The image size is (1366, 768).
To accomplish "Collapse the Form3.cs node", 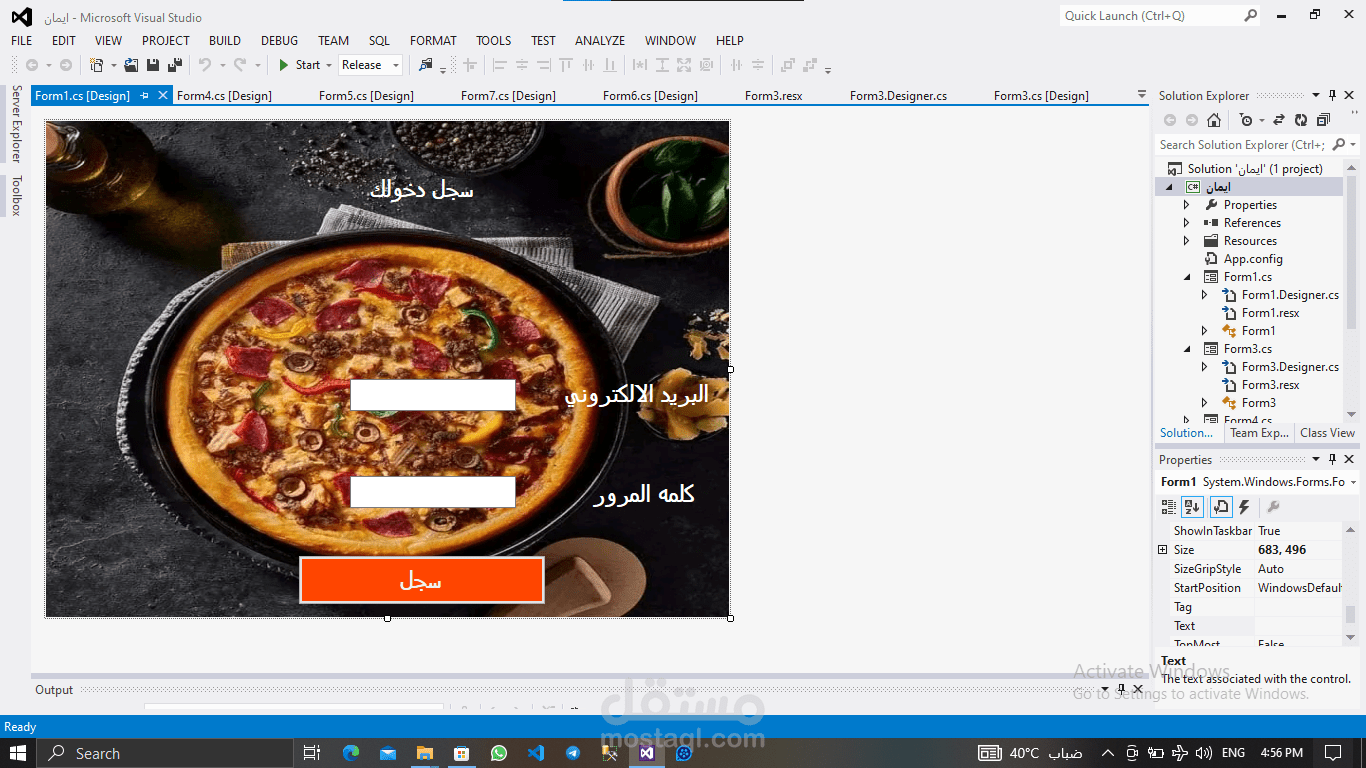I will (x=1187, y=349).
